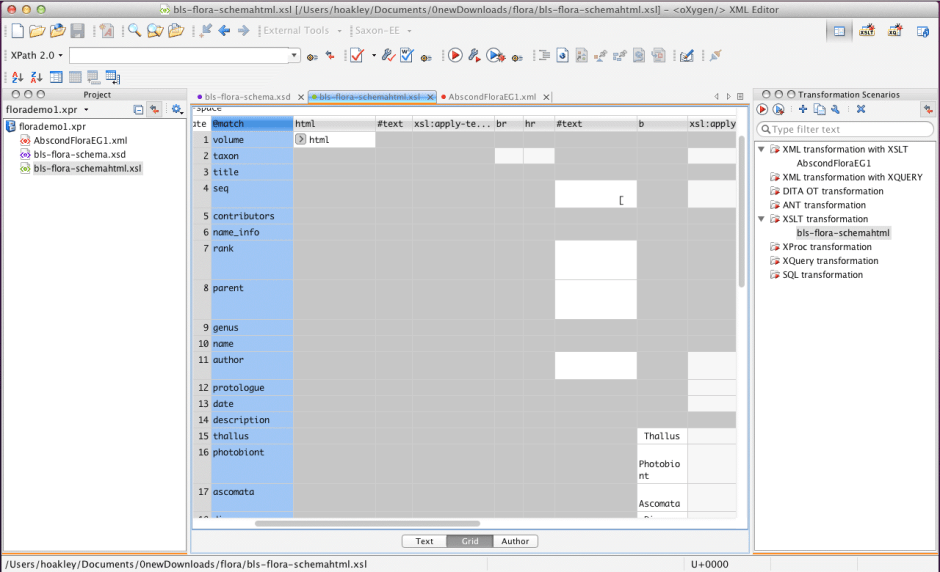
Task: Select the DITA OT transformation node
Action: click(833, 191)
